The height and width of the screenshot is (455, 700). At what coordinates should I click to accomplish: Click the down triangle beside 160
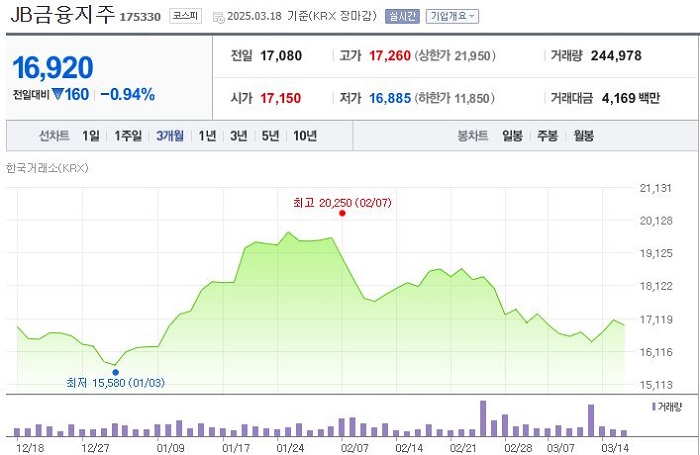58,94
